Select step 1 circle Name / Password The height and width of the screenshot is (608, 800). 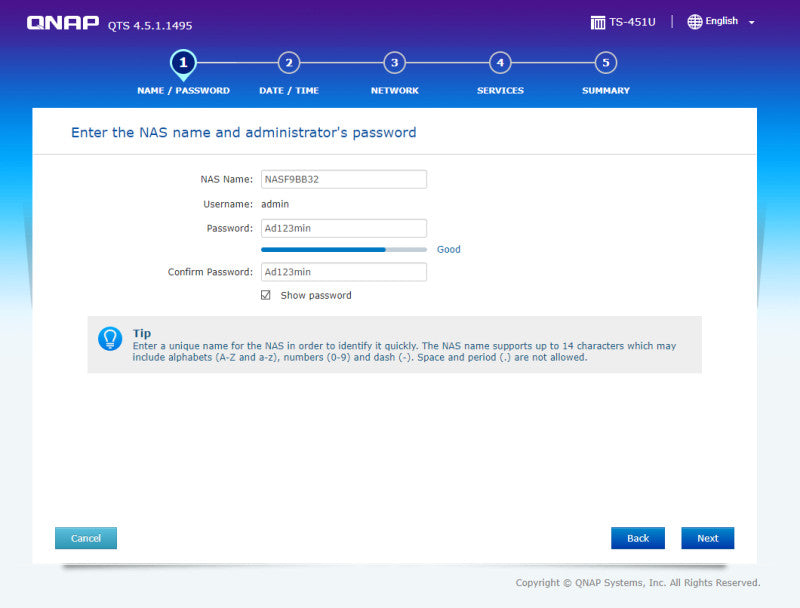point(183,63)
